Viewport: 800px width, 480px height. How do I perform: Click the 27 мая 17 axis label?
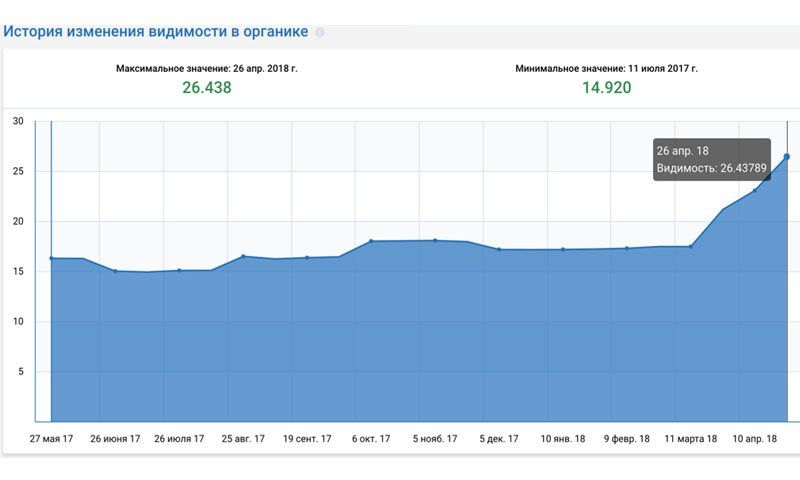tap(51, 438)
